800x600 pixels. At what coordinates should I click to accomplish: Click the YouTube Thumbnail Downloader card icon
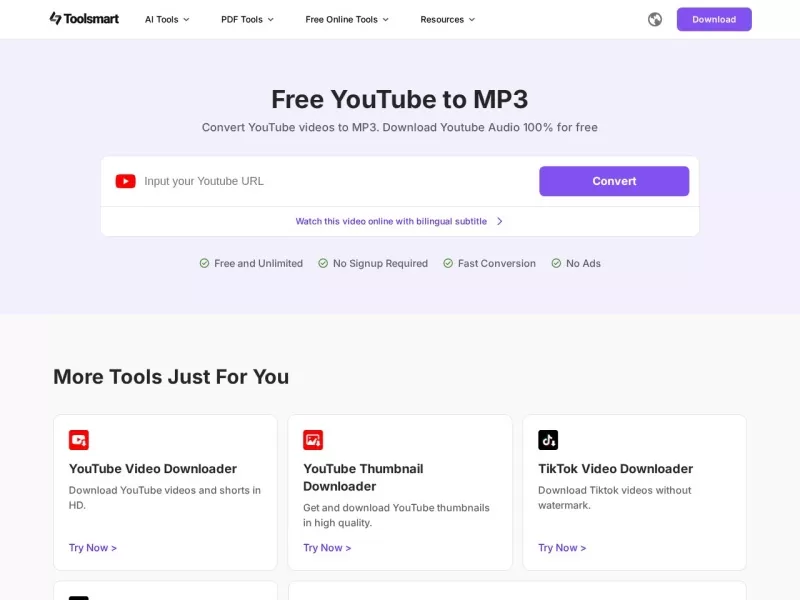click(313, 439)
